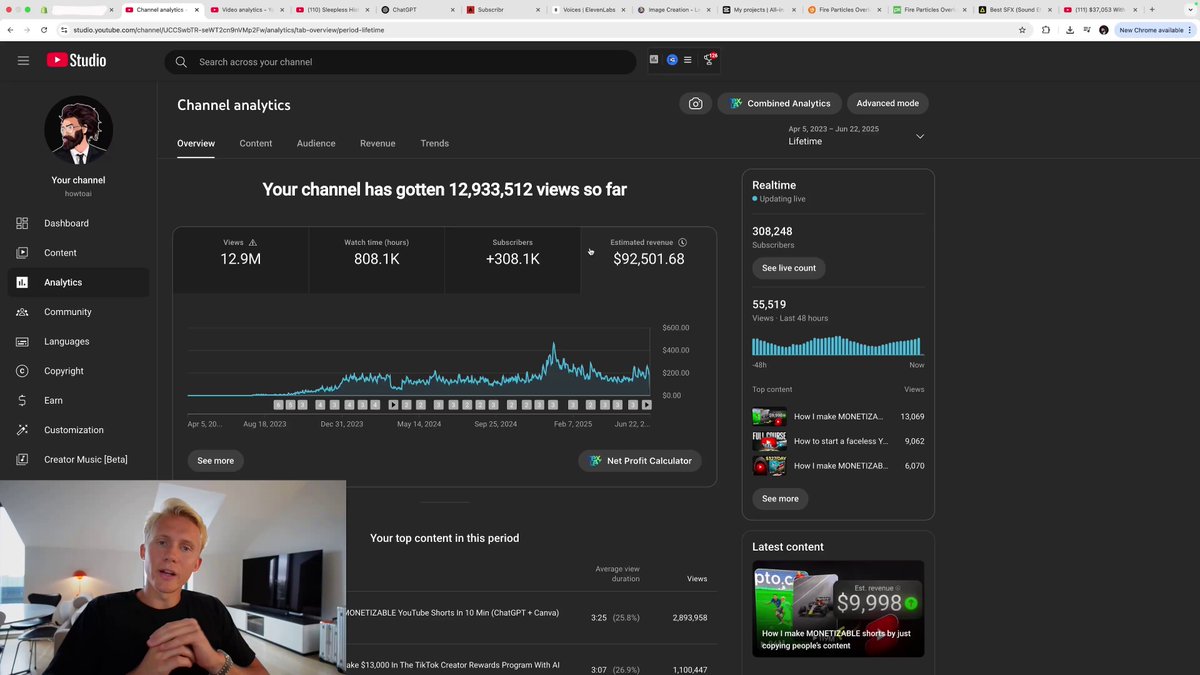
Task: Switch to the Voices | ElevenLabs browser tab
Action: point(588,9)
